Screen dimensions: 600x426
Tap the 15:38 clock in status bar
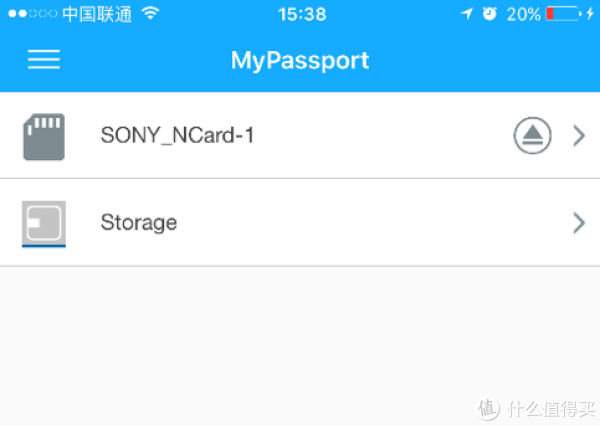click(302, 15)
